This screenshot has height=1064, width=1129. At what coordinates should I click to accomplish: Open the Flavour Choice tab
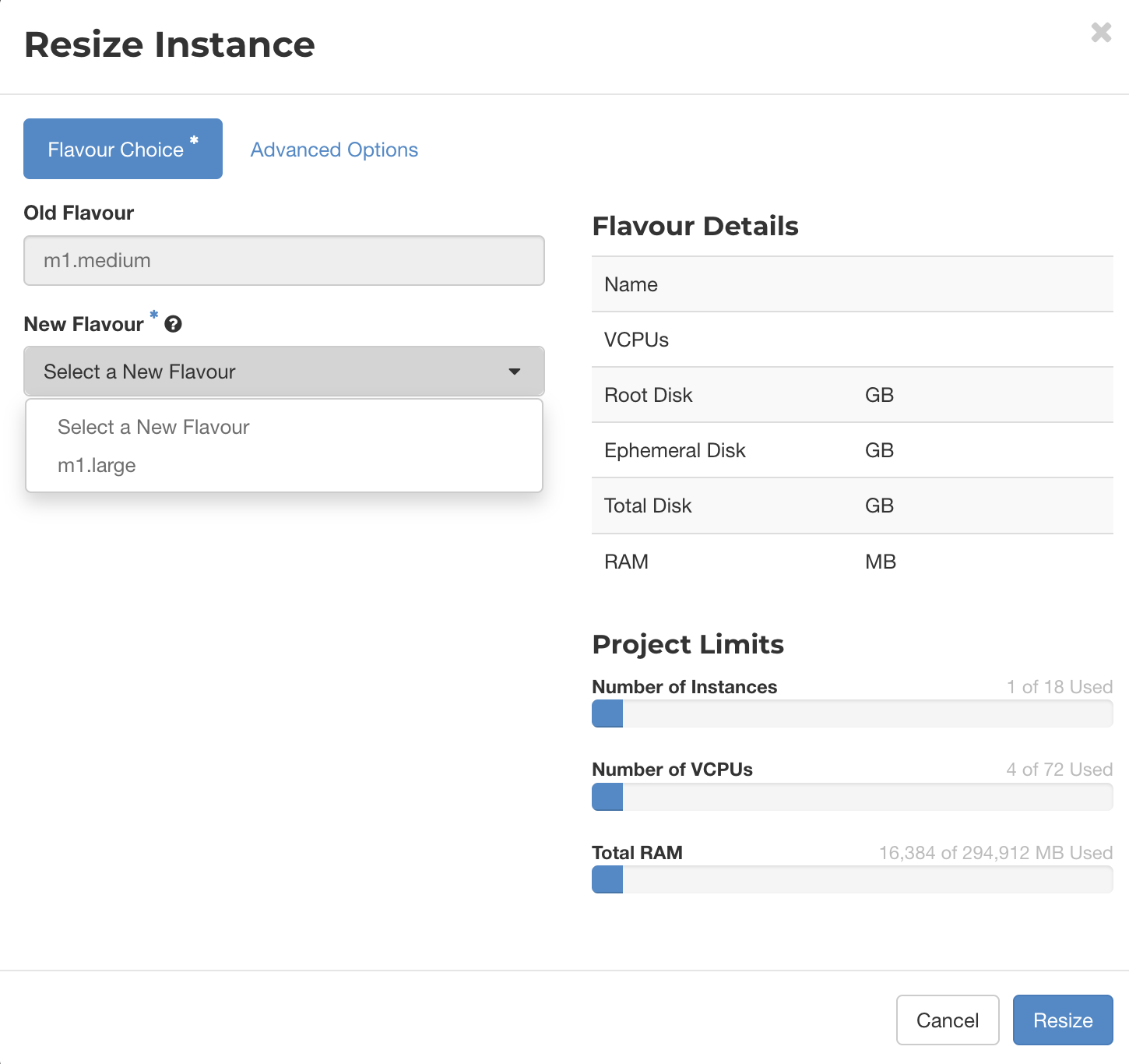(x=123, y=149)
